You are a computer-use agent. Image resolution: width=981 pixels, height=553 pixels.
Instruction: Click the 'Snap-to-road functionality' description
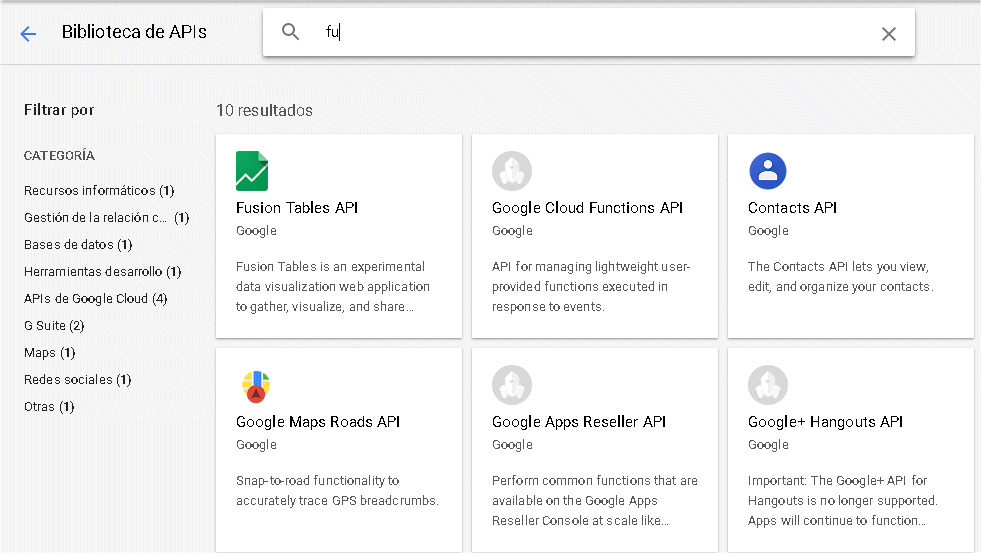337,490
